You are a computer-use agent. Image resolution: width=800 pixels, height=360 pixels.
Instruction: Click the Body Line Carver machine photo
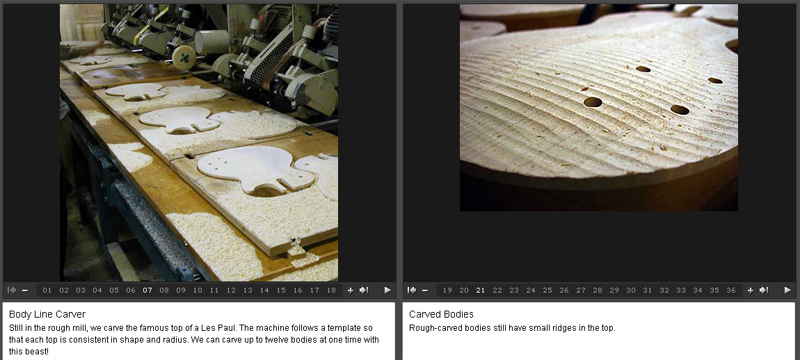[x=199, y=143]
